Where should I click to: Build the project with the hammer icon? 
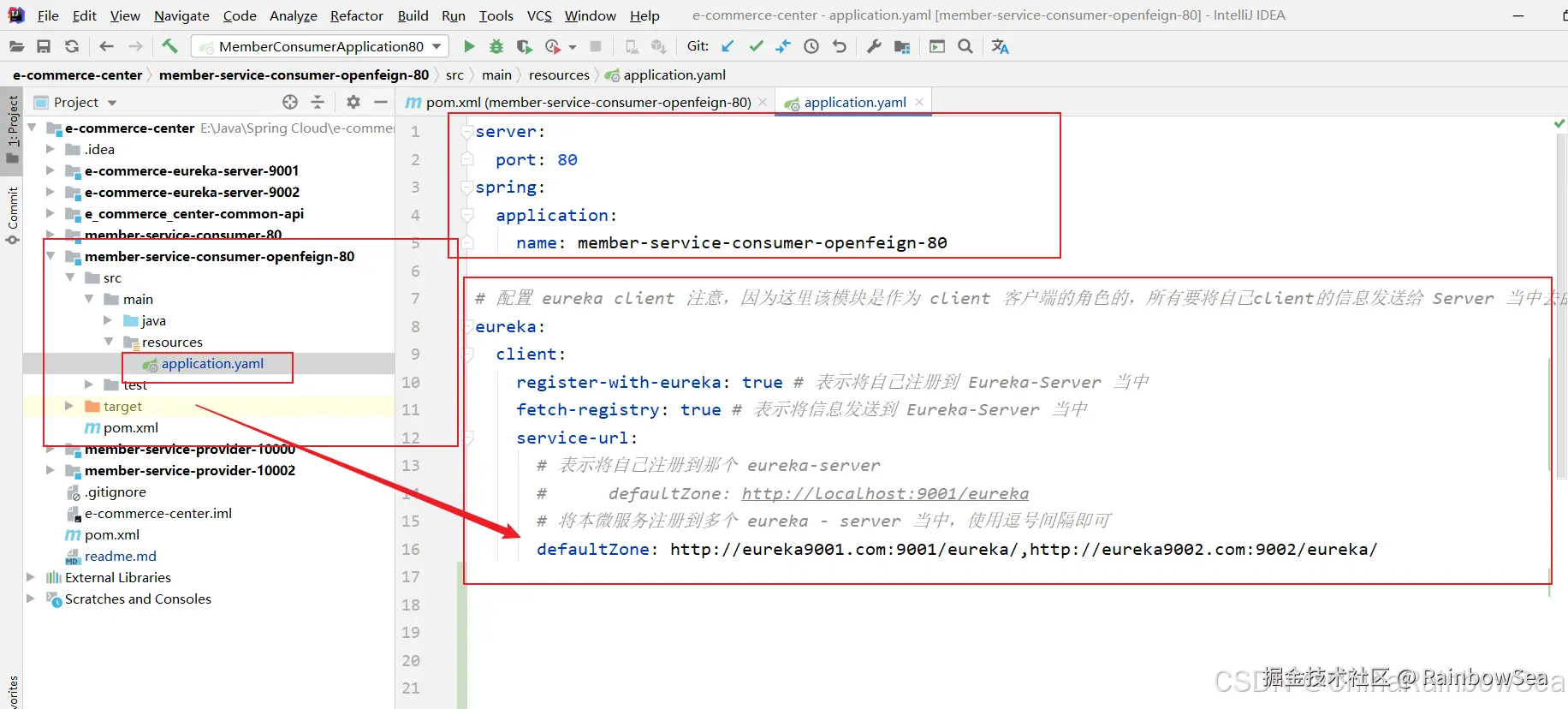click(x=169, y=46)
